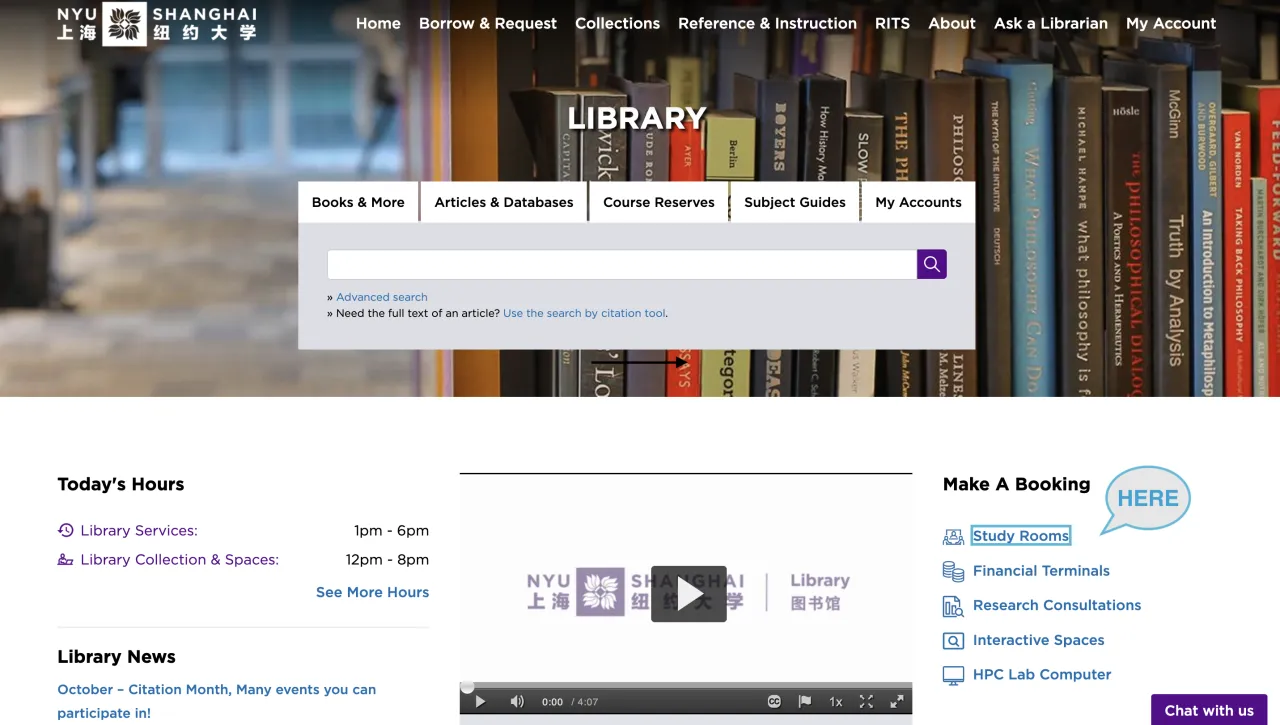
Task: Click the Library Collection & Spaces icon
Action: 66,560
